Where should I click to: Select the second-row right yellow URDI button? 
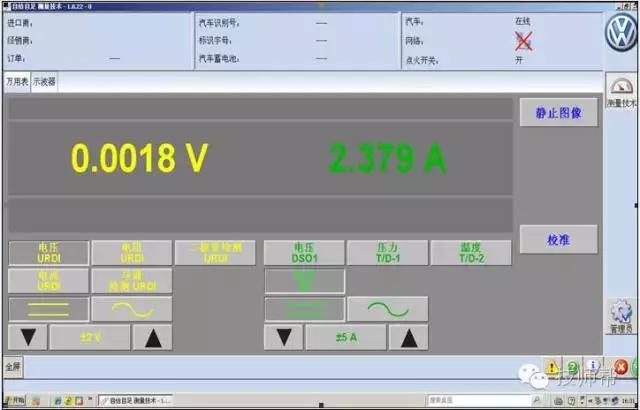pos(132,281)
